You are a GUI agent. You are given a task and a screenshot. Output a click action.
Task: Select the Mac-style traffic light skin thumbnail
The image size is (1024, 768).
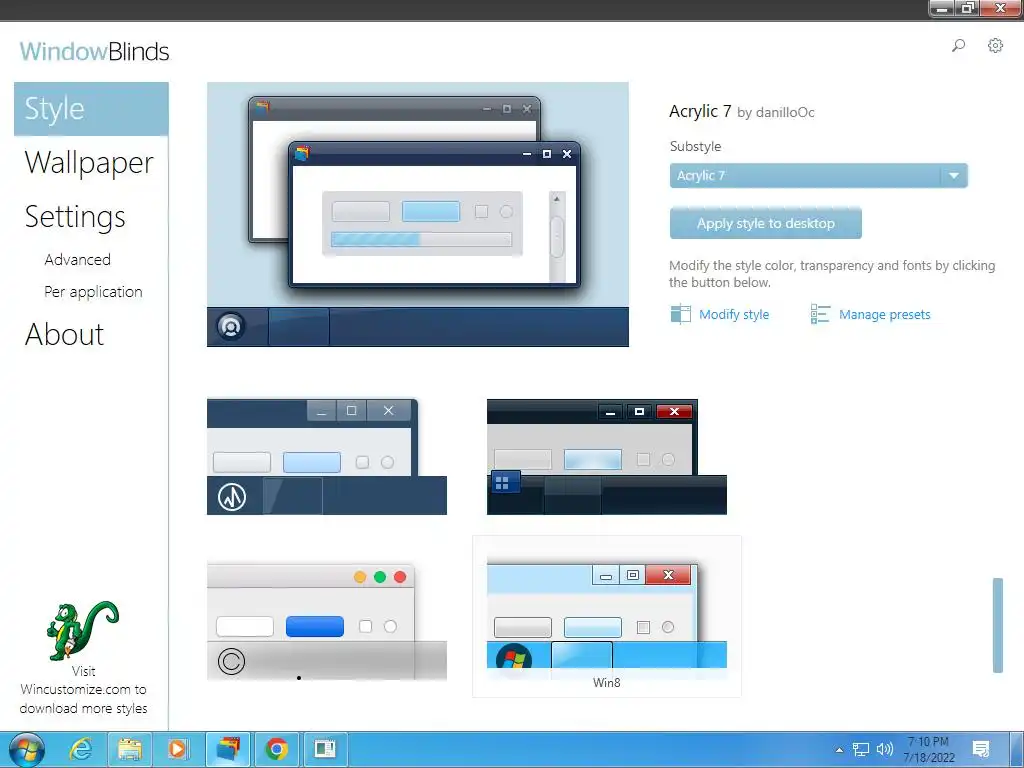coord(327,621)
